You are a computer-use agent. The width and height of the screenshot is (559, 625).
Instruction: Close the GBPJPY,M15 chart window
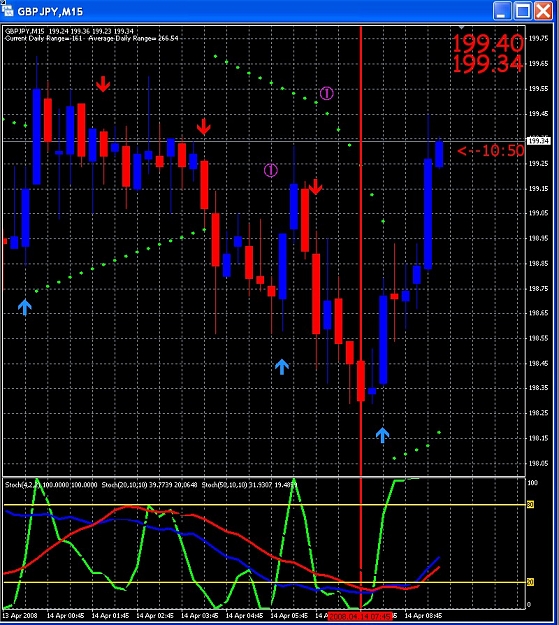click(543, 11)
